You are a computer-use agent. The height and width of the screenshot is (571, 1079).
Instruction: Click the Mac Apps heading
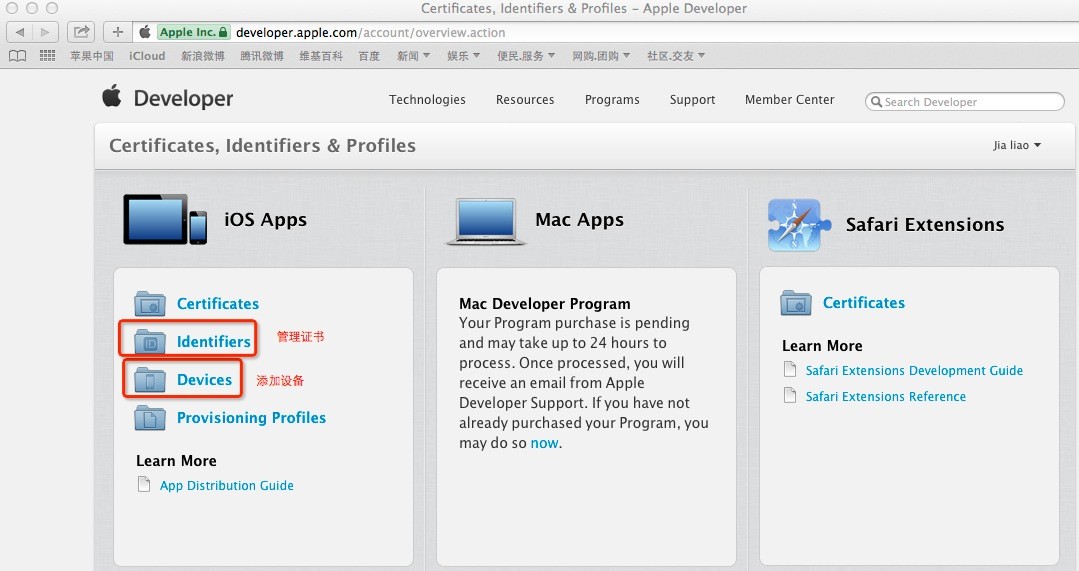click(x=579, y=219)
